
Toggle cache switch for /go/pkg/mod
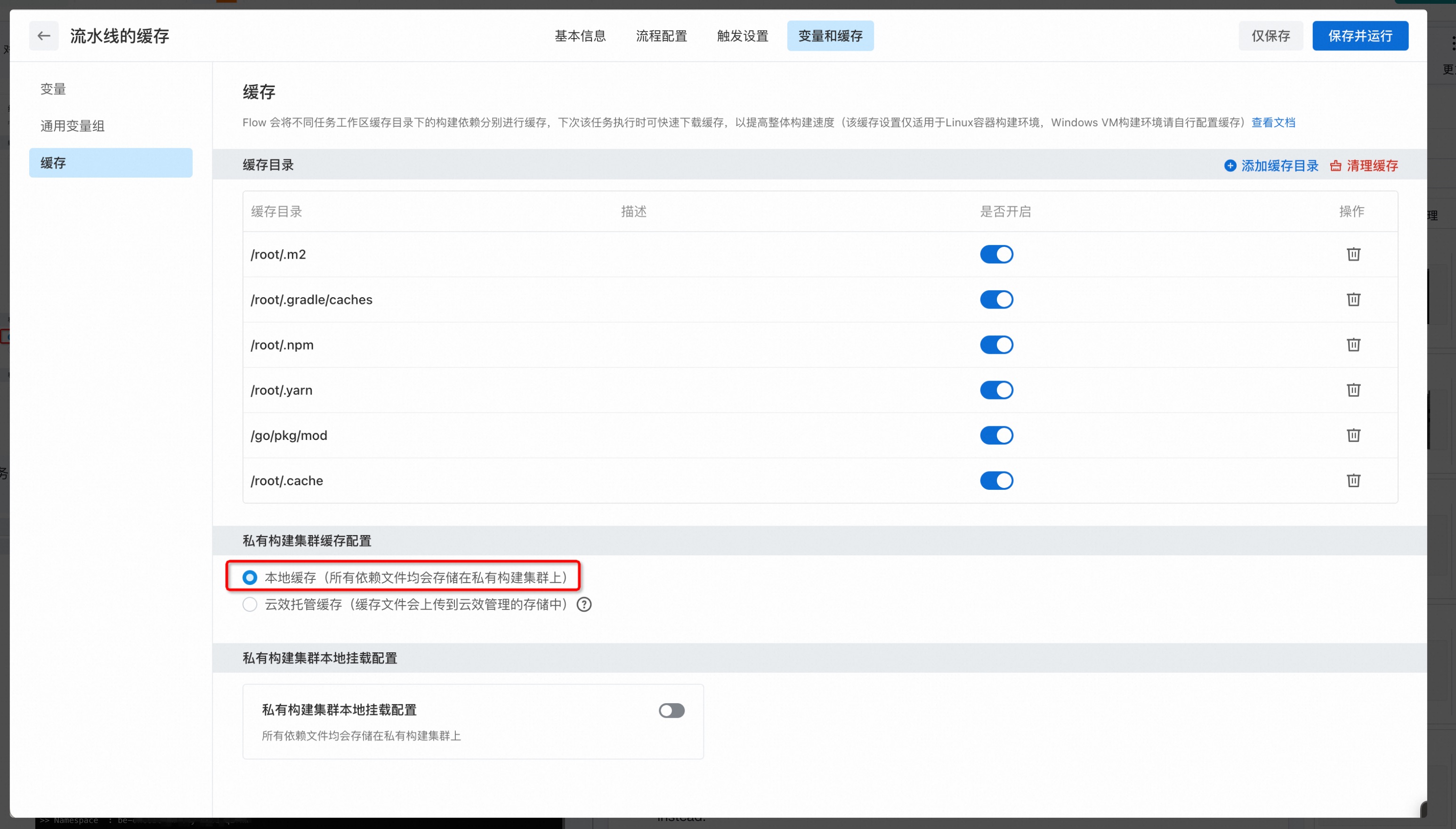point(996,435)
